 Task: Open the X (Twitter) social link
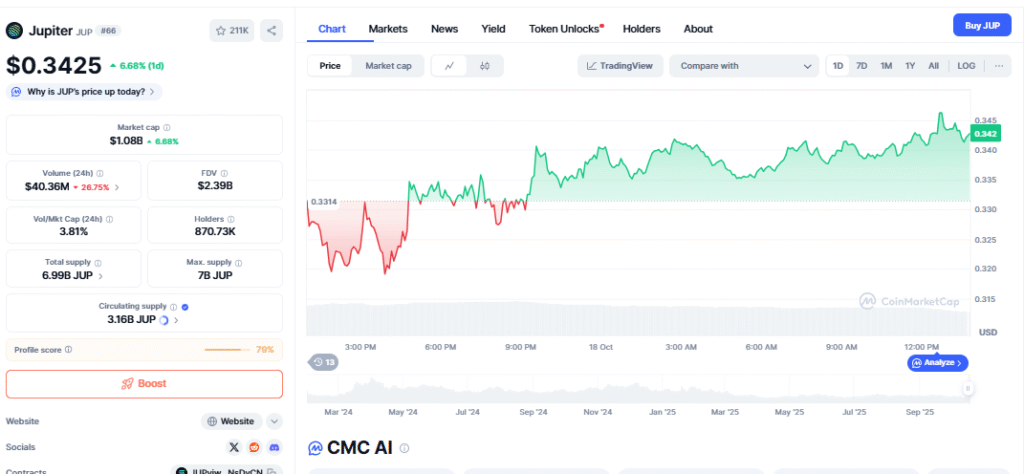coord(234,447)
